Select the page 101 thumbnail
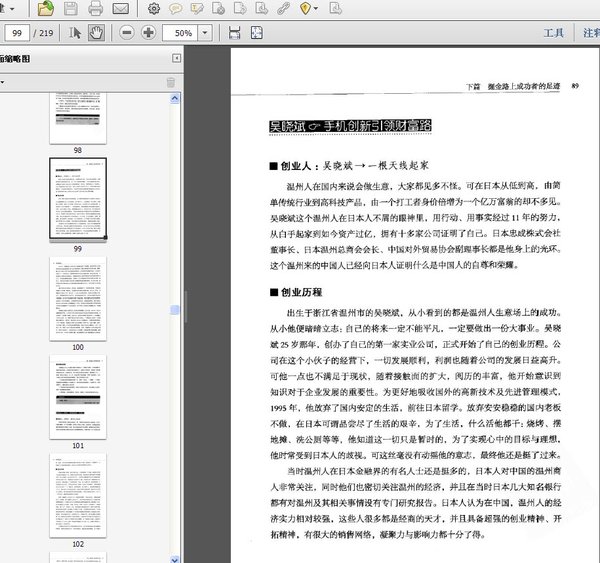The width and height of the screenshot is (600, 563). click(78, 396)
